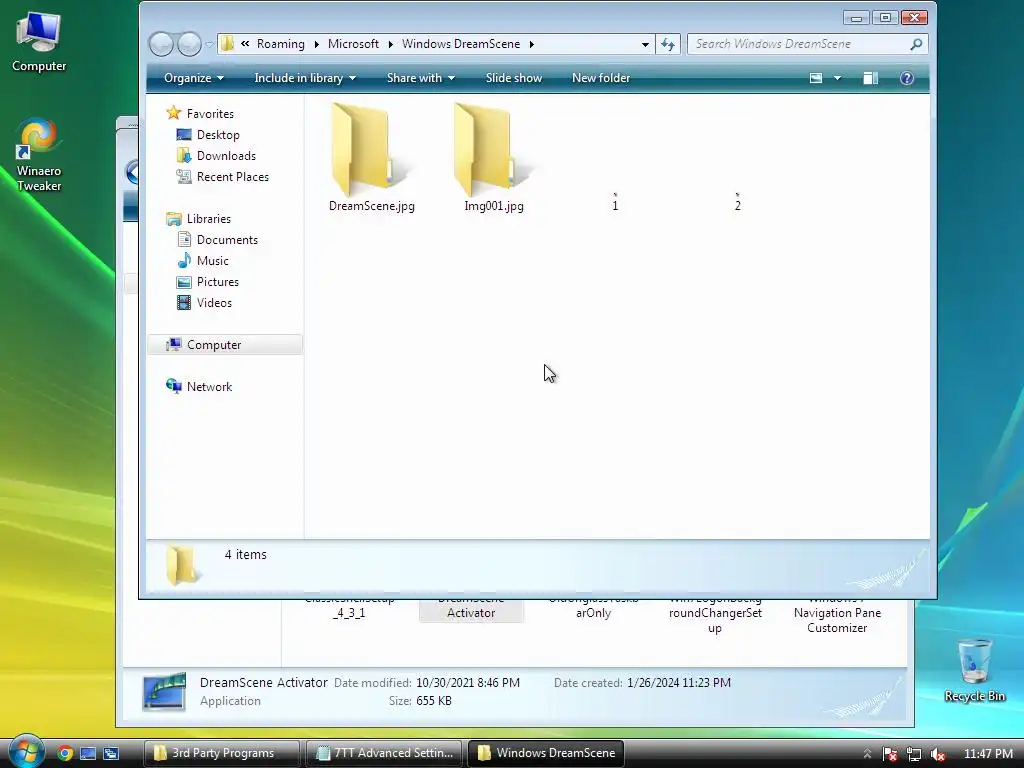Click the search magnifier icon

(x=916, y=44)
